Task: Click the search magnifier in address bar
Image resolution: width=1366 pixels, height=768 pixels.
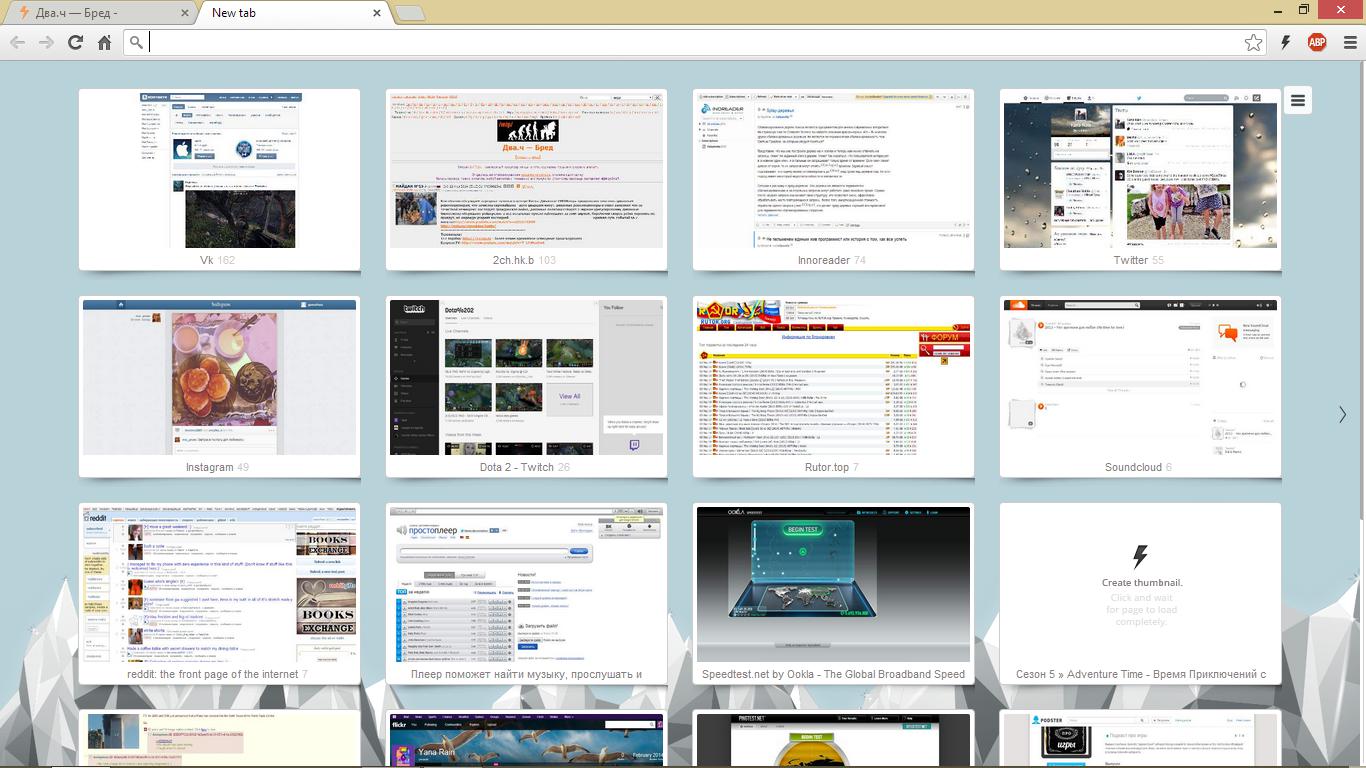Action: (136, 42)
